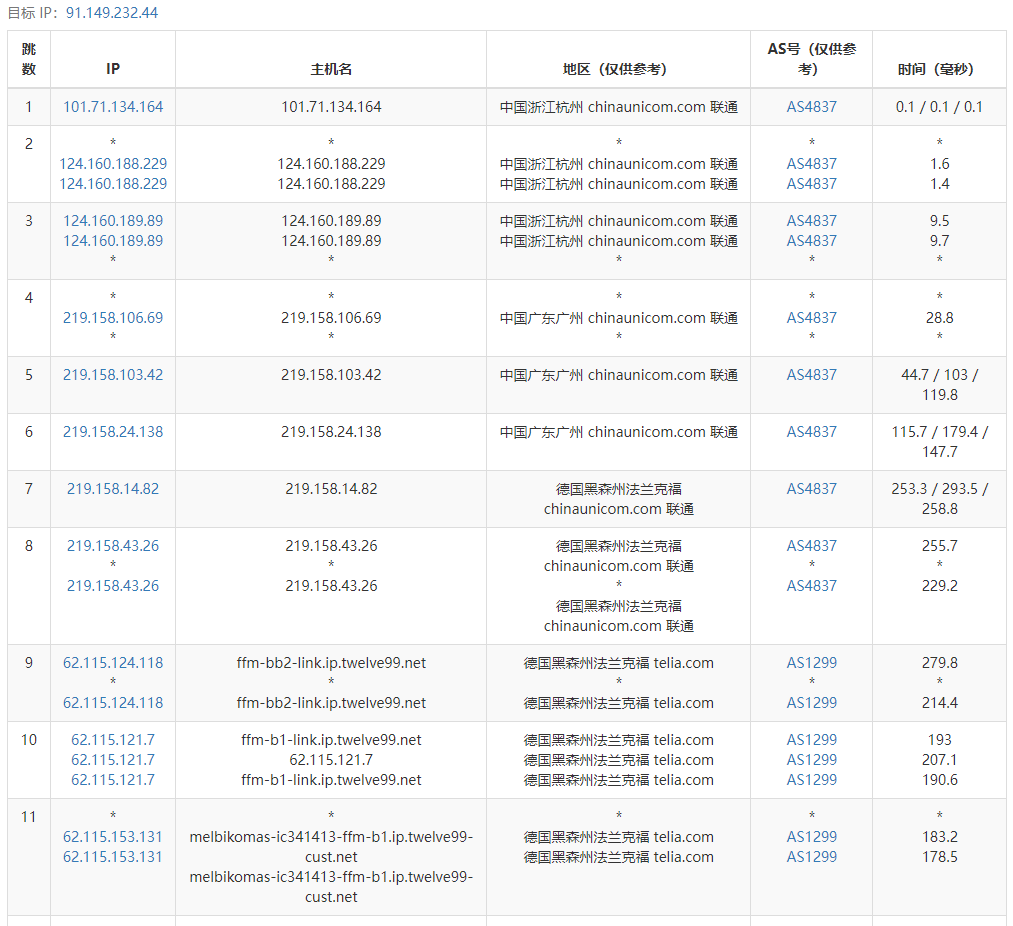The width and height of the screenshot is (1013, 926).
Task: Open the first 124.160.189.89 IP link in hop 3
Action: coord(113,220)
